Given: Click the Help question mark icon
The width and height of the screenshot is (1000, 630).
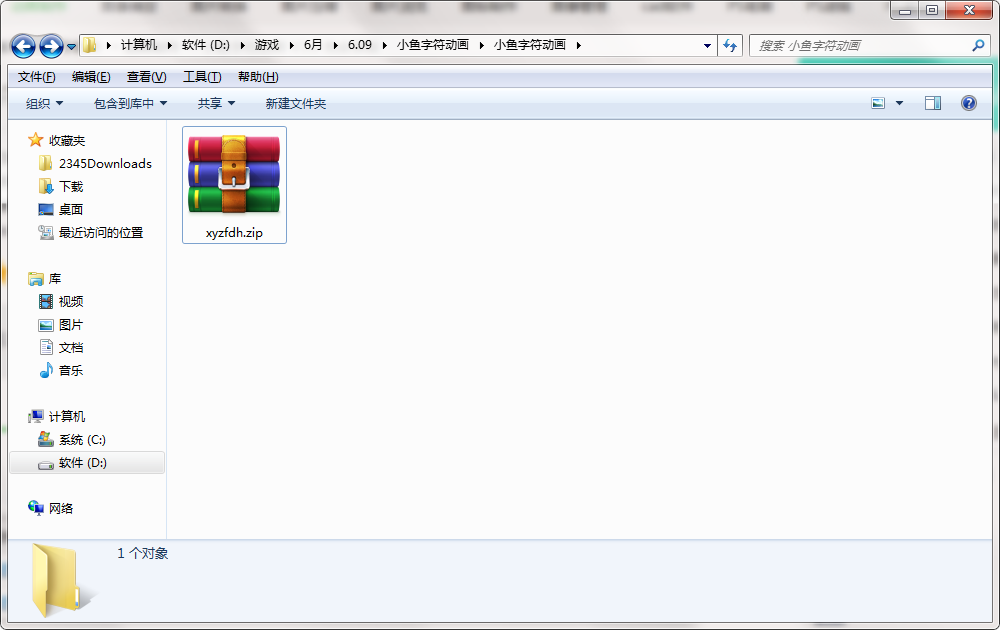Looking at the screenshot, I should point(967,103).
